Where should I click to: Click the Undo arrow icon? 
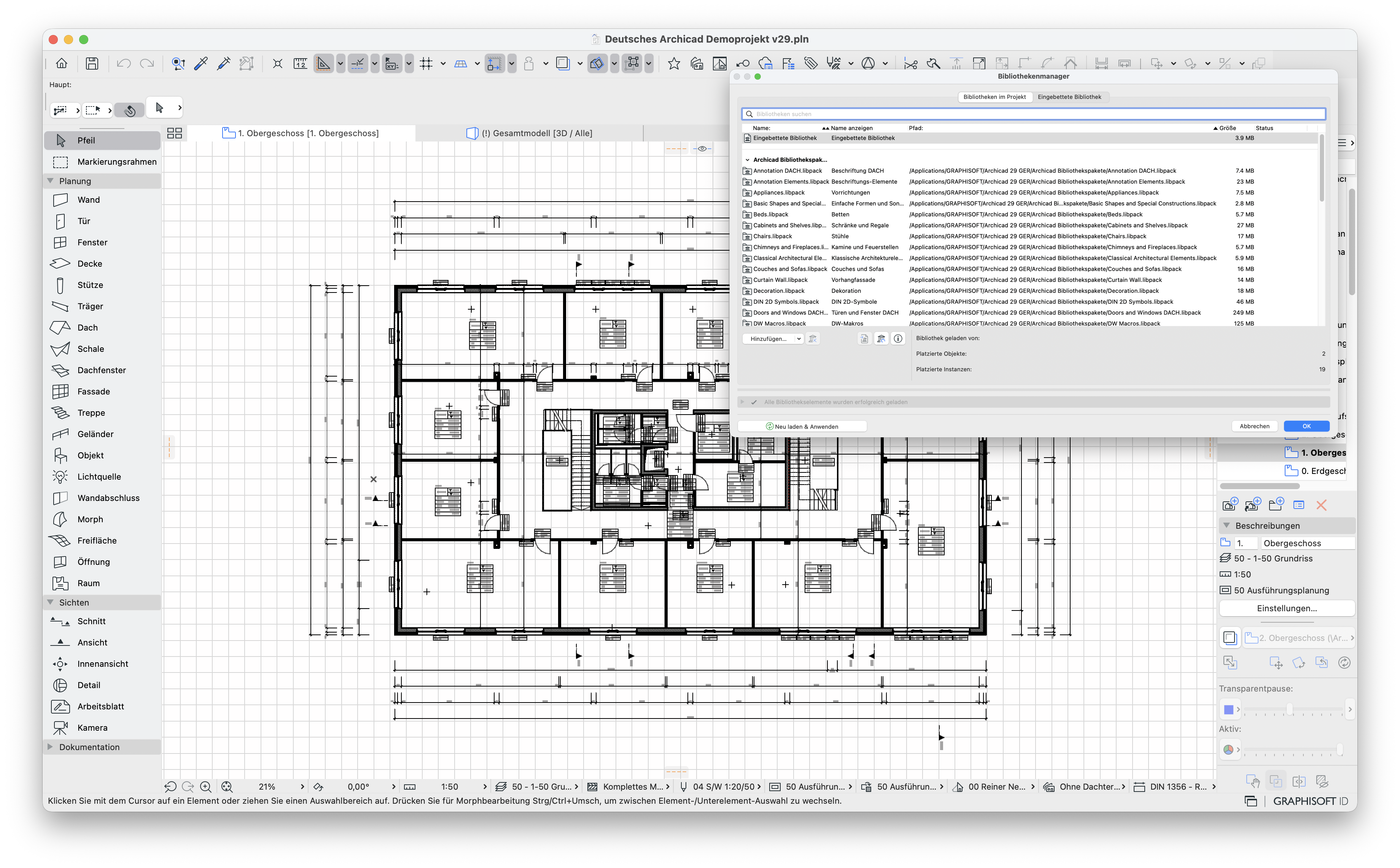123,63
